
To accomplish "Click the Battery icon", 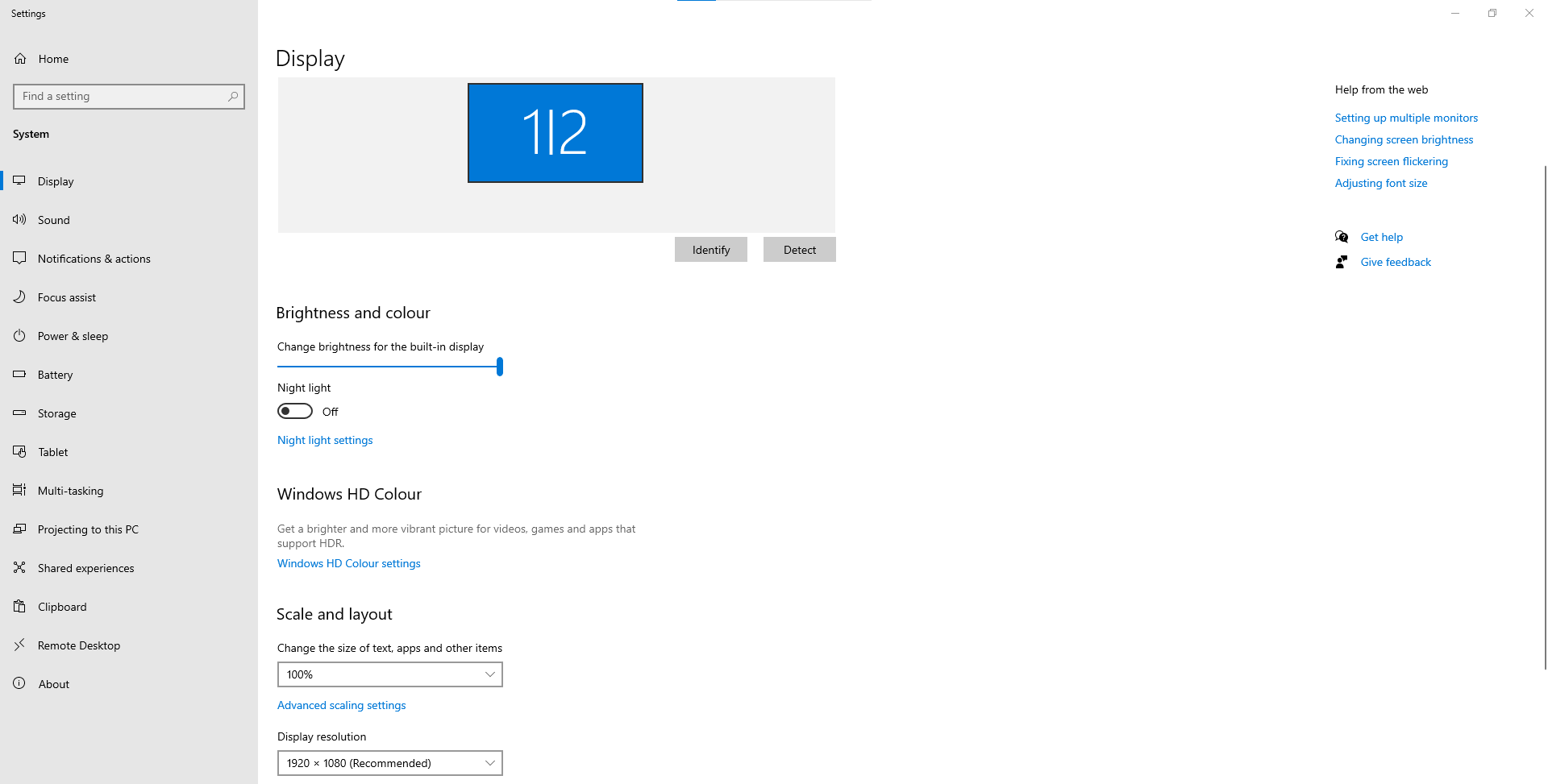I will coord(19,375).
